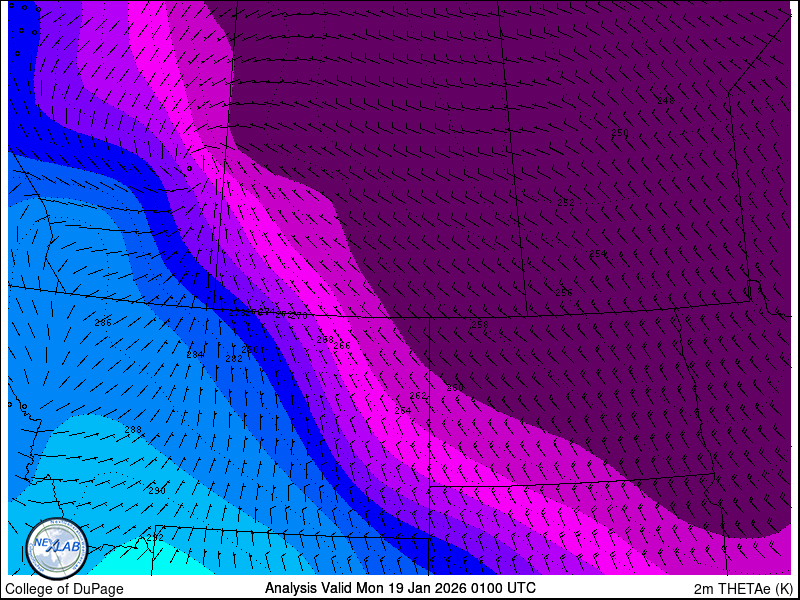The width and height of the screenshot is (800, 600).
Task: Click the 2m THETAe (K) title
Action: (x=744, y=589)
